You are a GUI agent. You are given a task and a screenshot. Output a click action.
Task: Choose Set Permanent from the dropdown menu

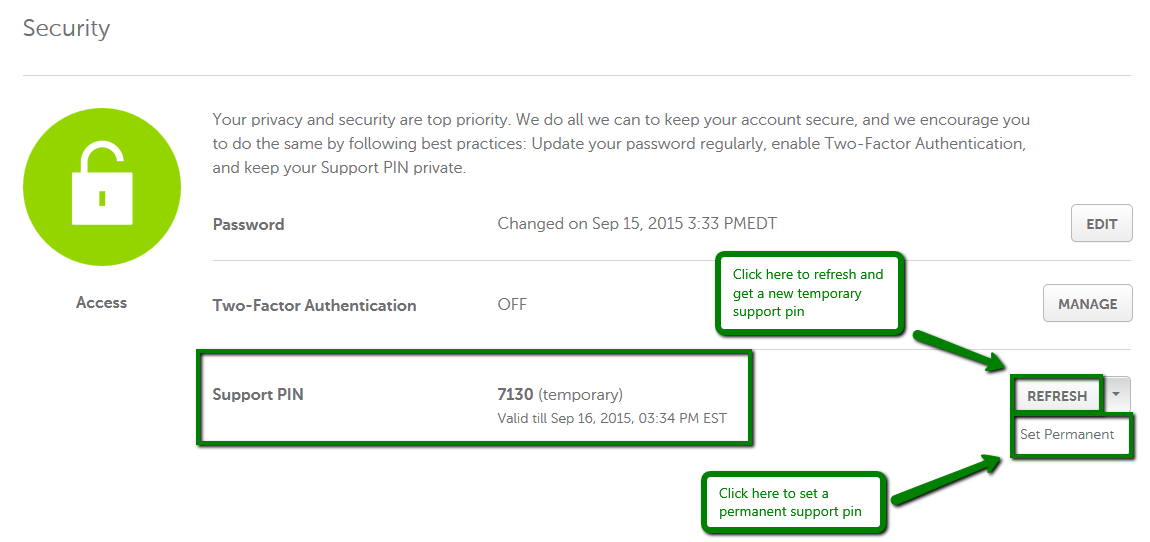point(1067,434)
